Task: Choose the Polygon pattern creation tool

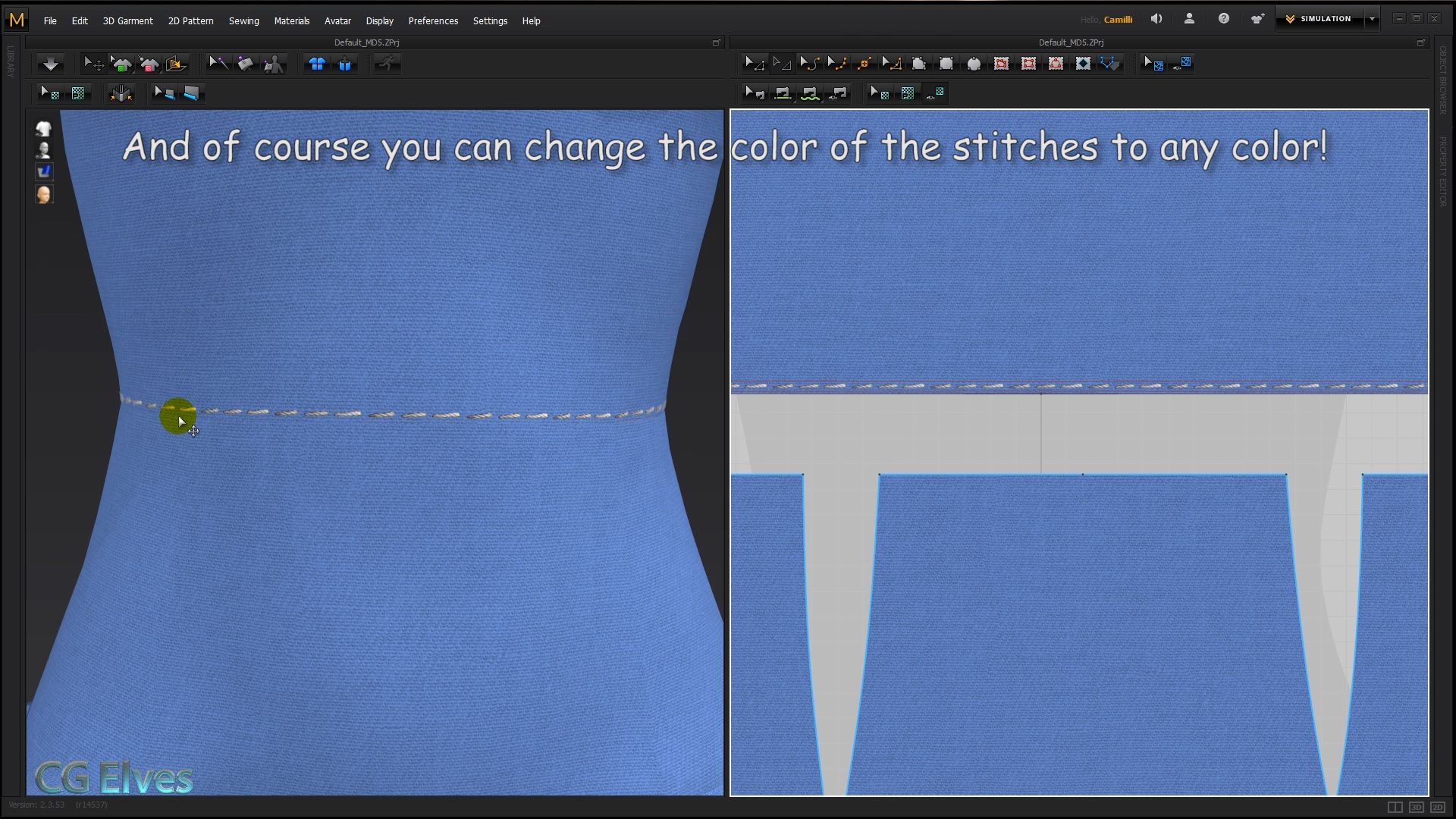Action: pyautogui.click(x=919, y=64)
